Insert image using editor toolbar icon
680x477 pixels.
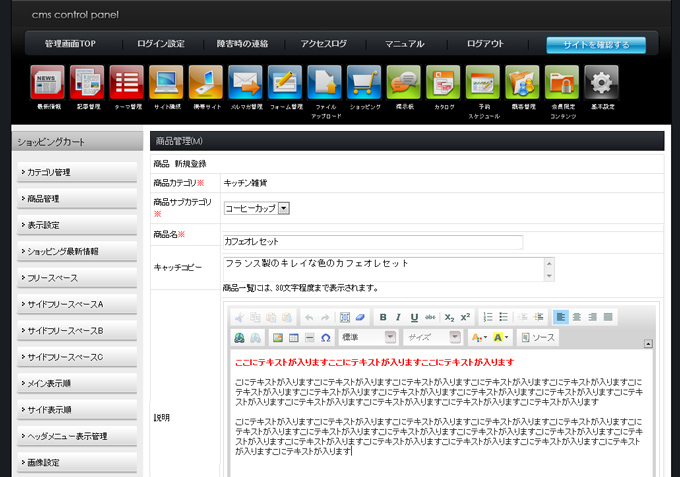[279, 338]
